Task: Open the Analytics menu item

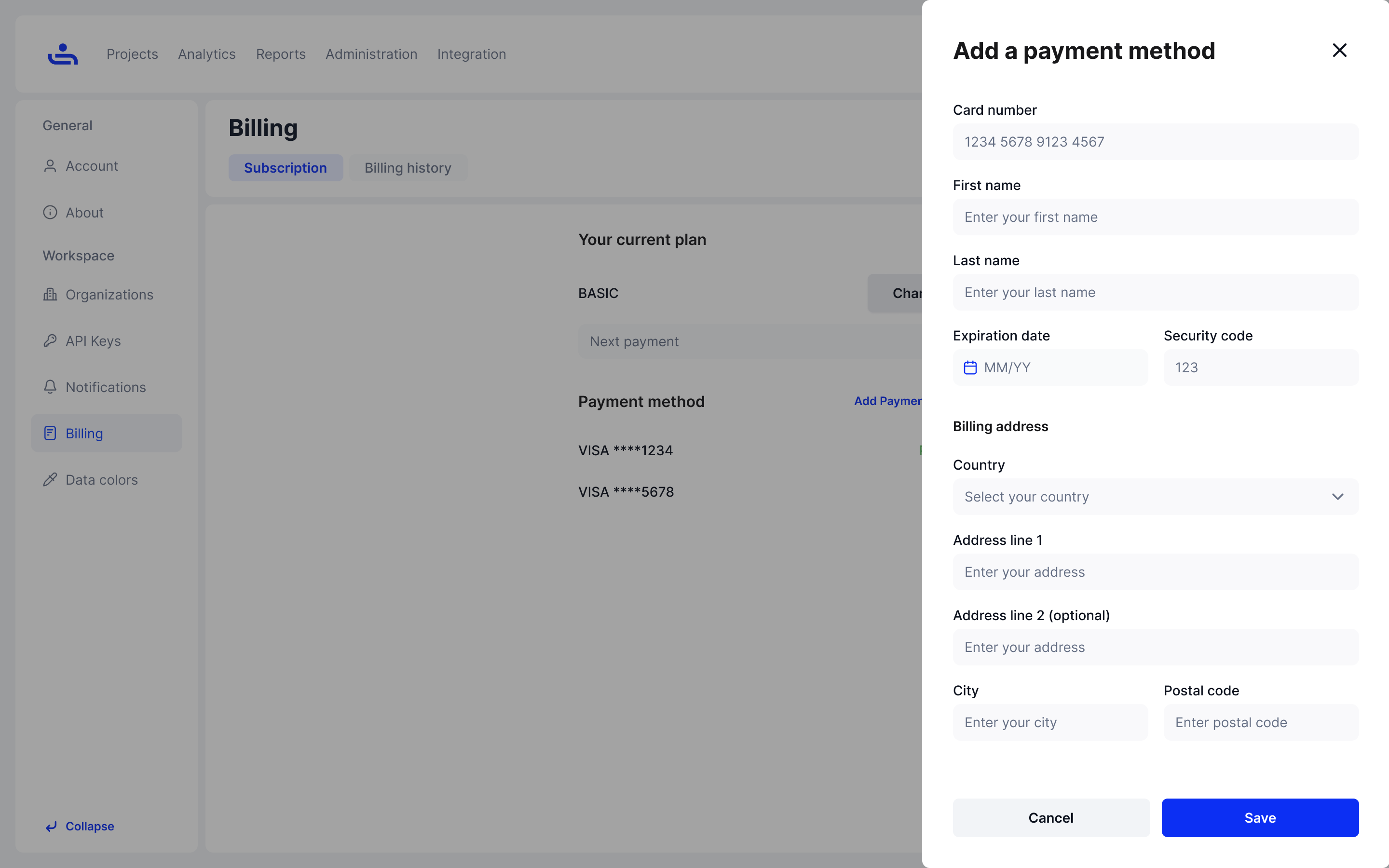Action: [206, 54]
